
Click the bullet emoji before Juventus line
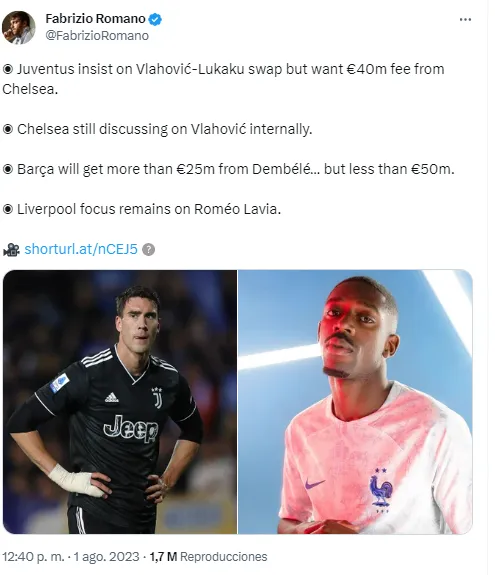pyautogui.click(x=8, y=69)
